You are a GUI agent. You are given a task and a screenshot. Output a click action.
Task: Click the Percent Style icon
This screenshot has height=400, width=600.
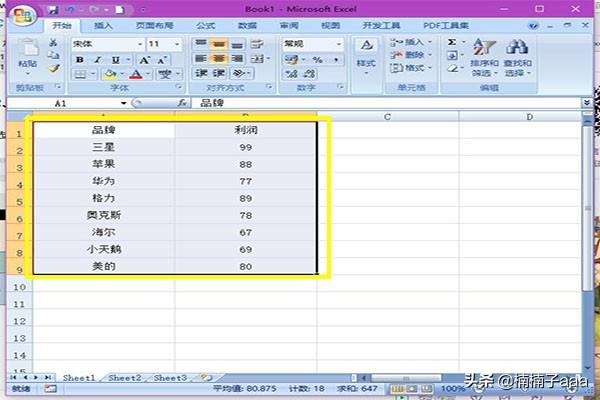pos(317,59)
